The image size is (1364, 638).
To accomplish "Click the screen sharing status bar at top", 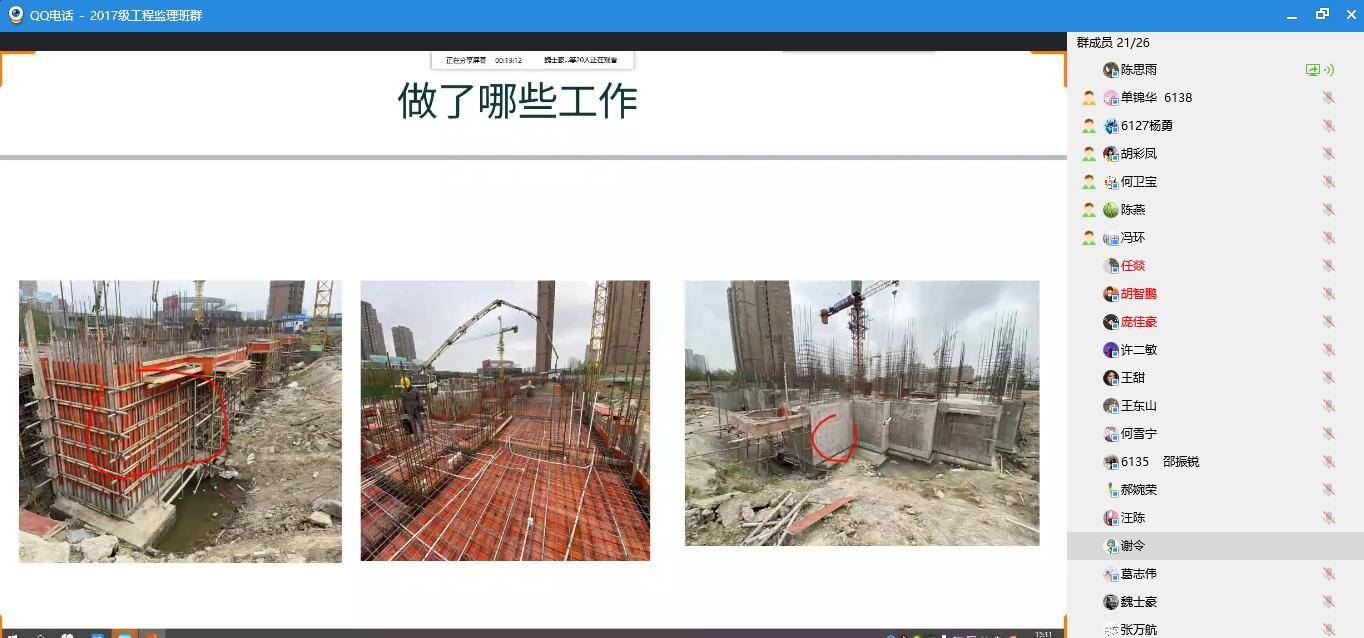I will click(x=532, y=60).
